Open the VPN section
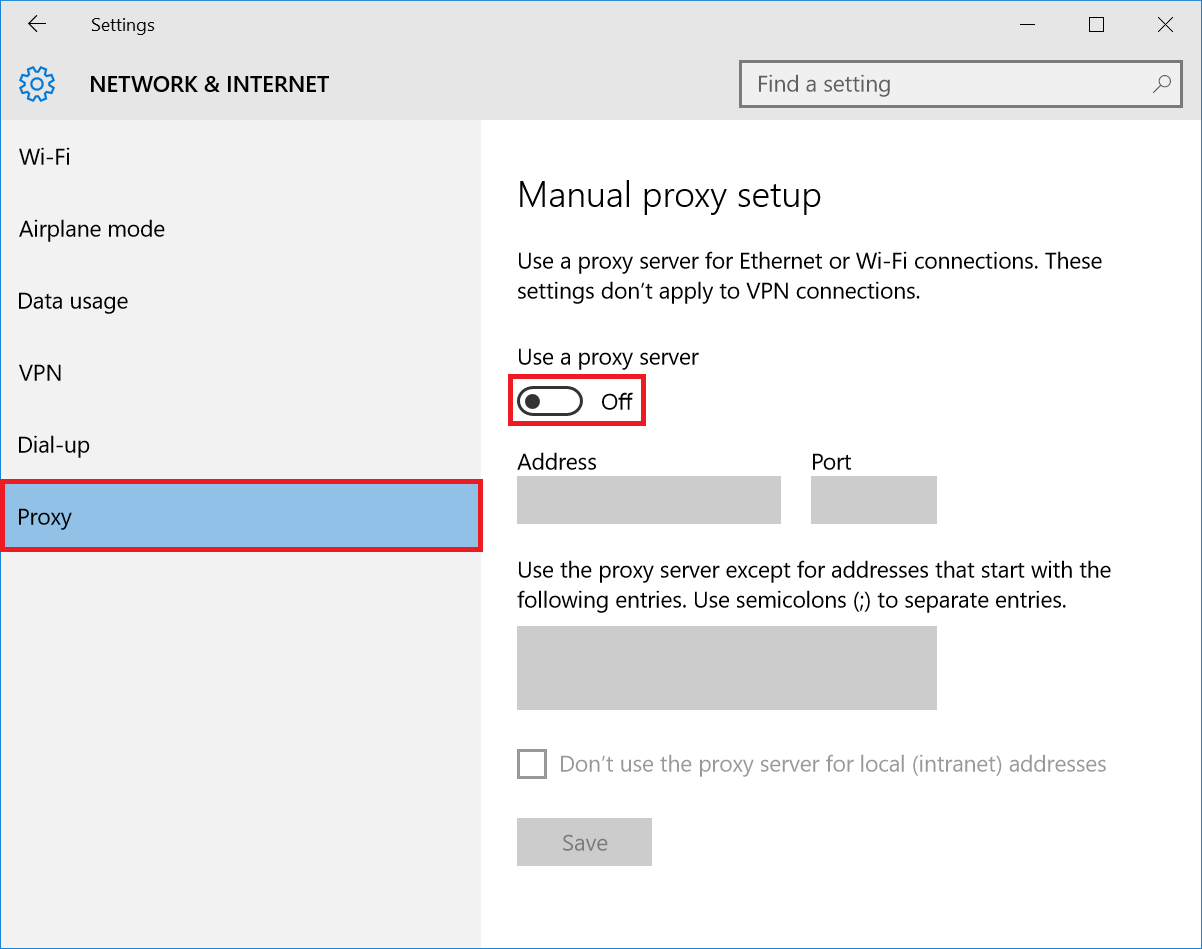Screen dimensions: 1202x949 coord(41,373)
